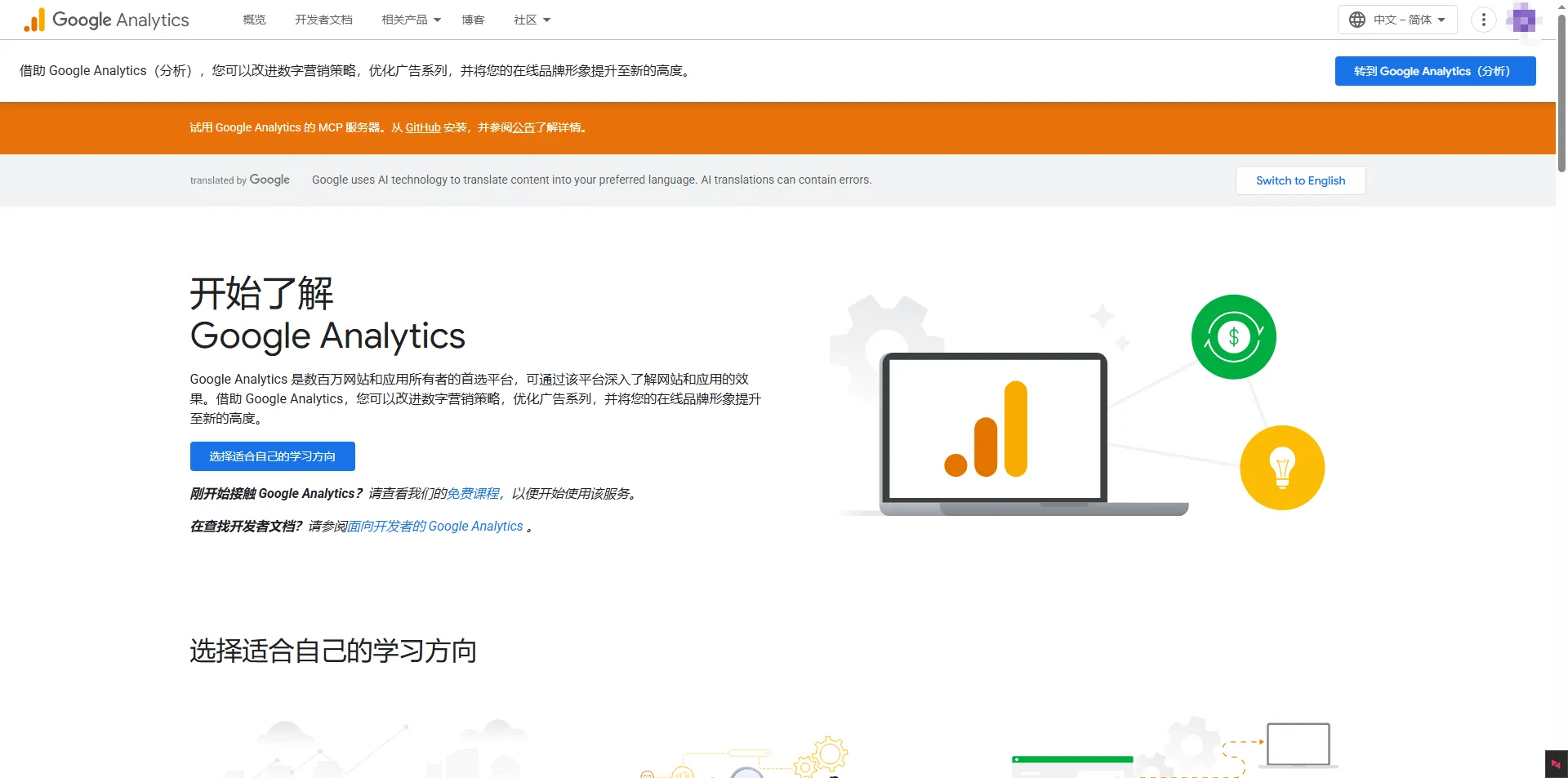The width and height of the screenshot is (1568, 778).
Task: Open the 开发者文档 nav item
Action: coord(323,20)
